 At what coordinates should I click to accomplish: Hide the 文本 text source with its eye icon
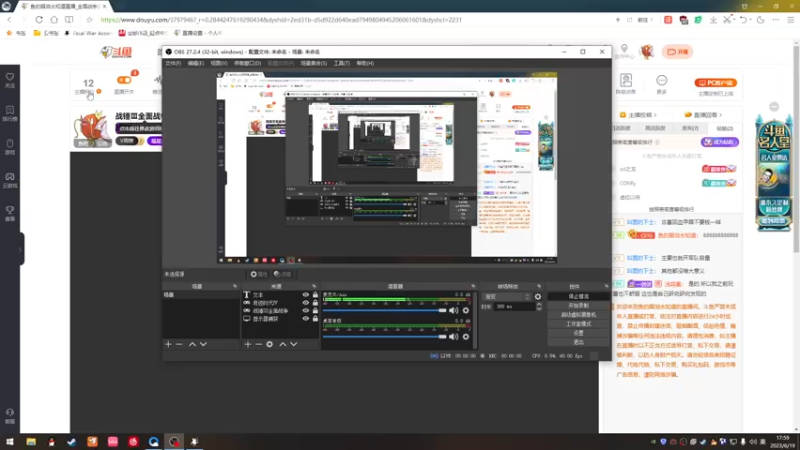(x=306, y=295)
